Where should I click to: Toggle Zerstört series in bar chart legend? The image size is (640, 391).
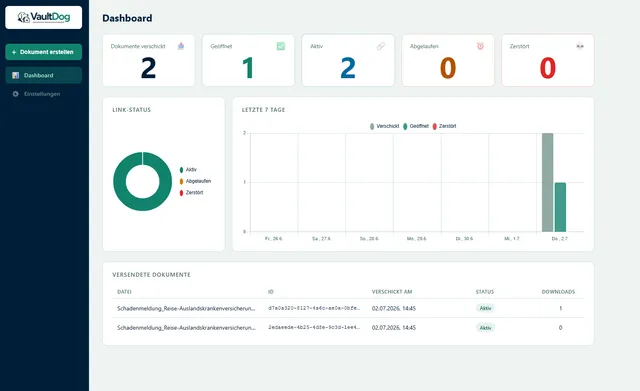pos(444,126)
